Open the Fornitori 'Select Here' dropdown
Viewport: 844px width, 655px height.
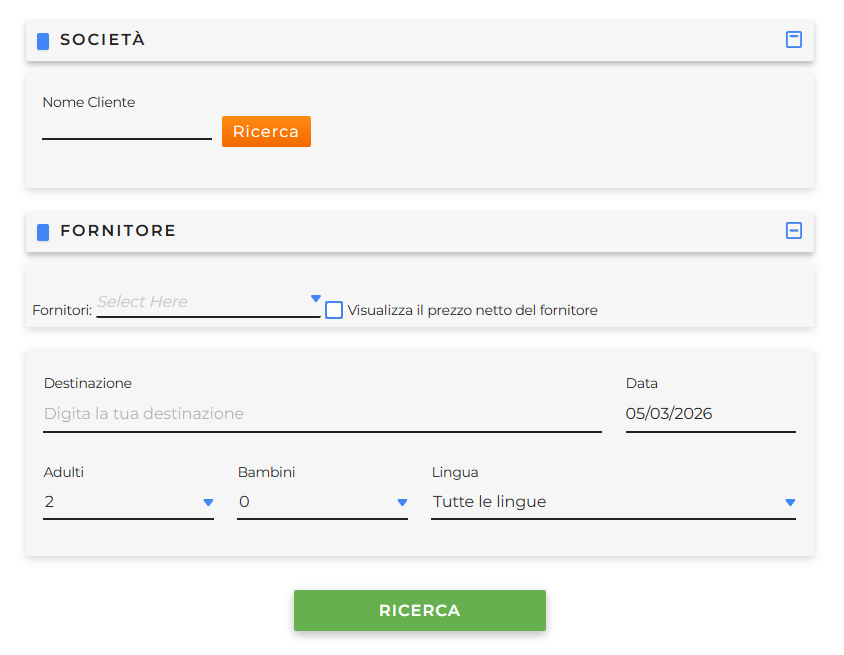(x=200, y=302)
